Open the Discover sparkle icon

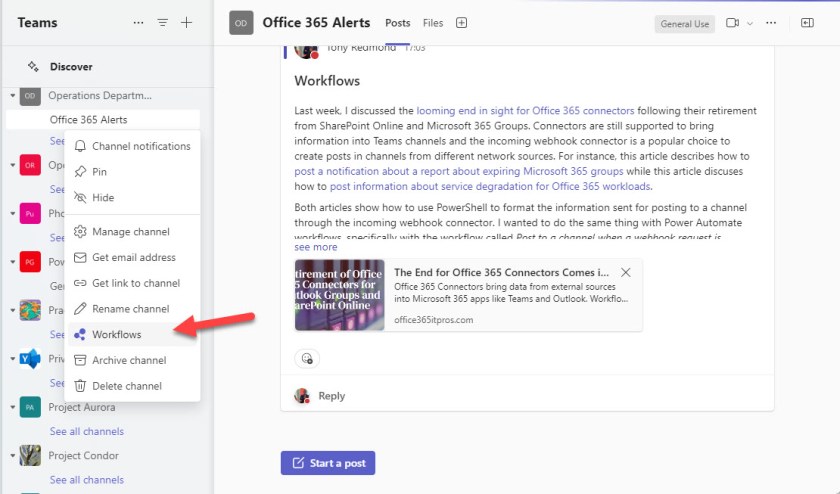pos(33,66)
